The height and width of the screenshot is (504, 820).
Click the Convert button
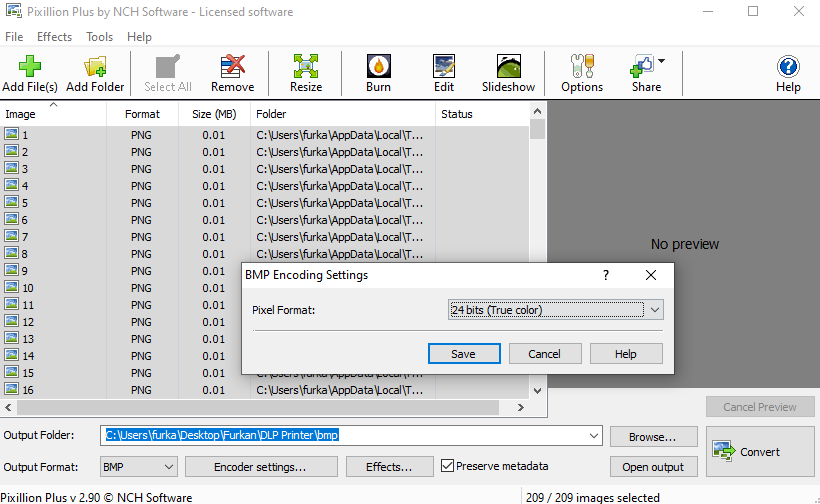(x=760, y=452)
